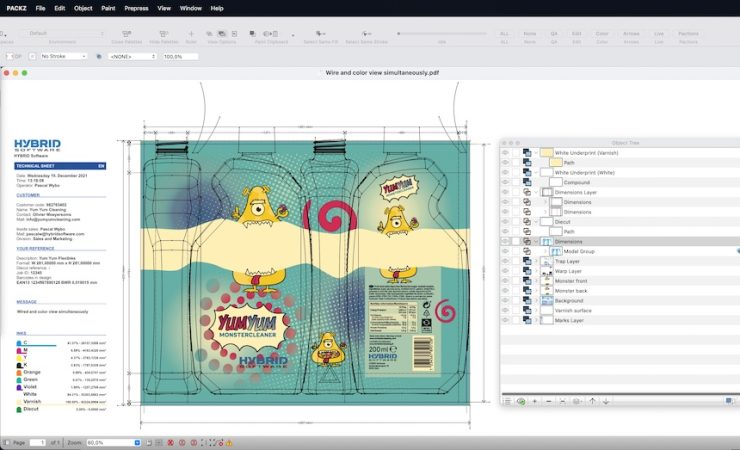
Task: Click the Page number input field
Action: [38, 443]
